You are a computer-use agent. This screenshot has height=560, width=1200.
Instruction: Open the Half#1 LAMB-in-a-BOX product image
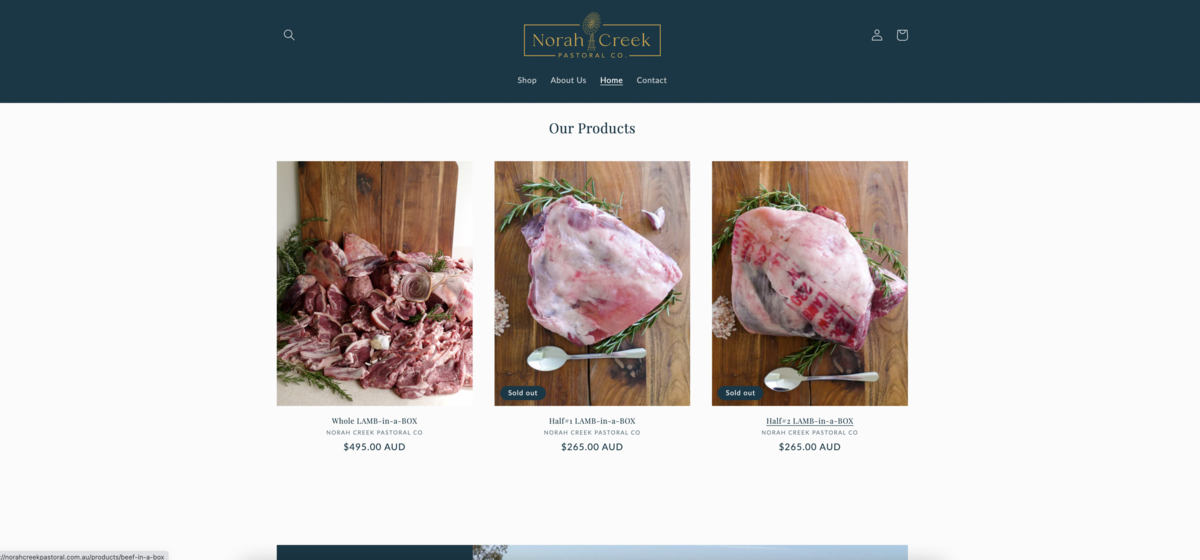point(592,283)
